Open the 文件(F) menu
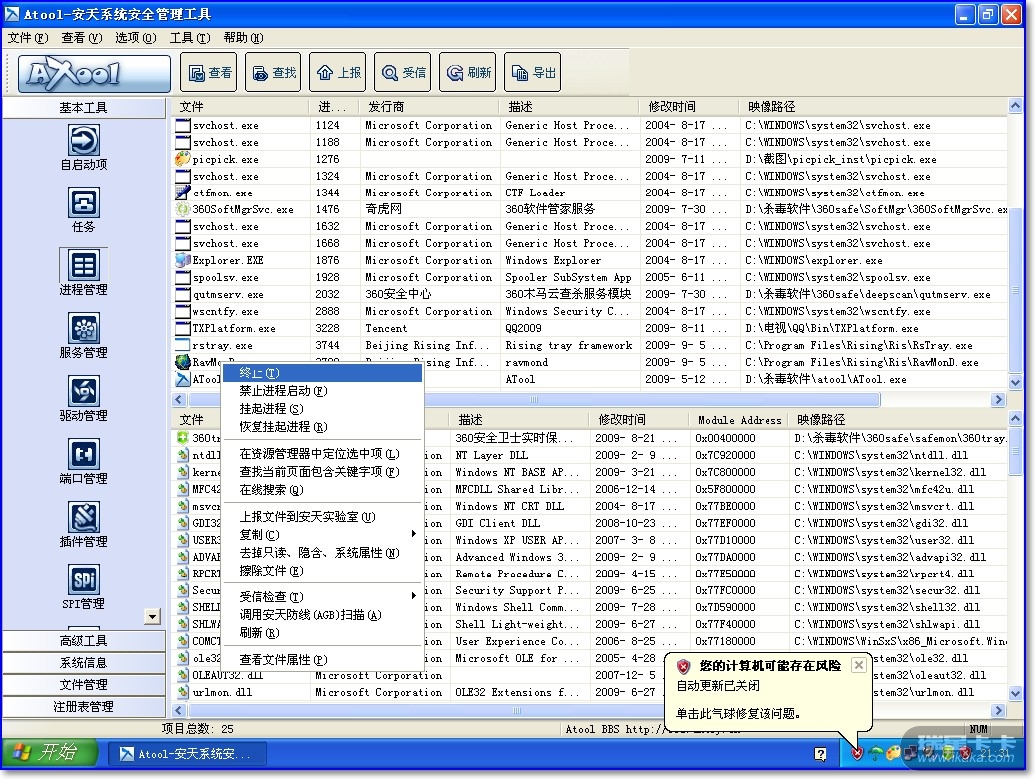 pos(28,38)
